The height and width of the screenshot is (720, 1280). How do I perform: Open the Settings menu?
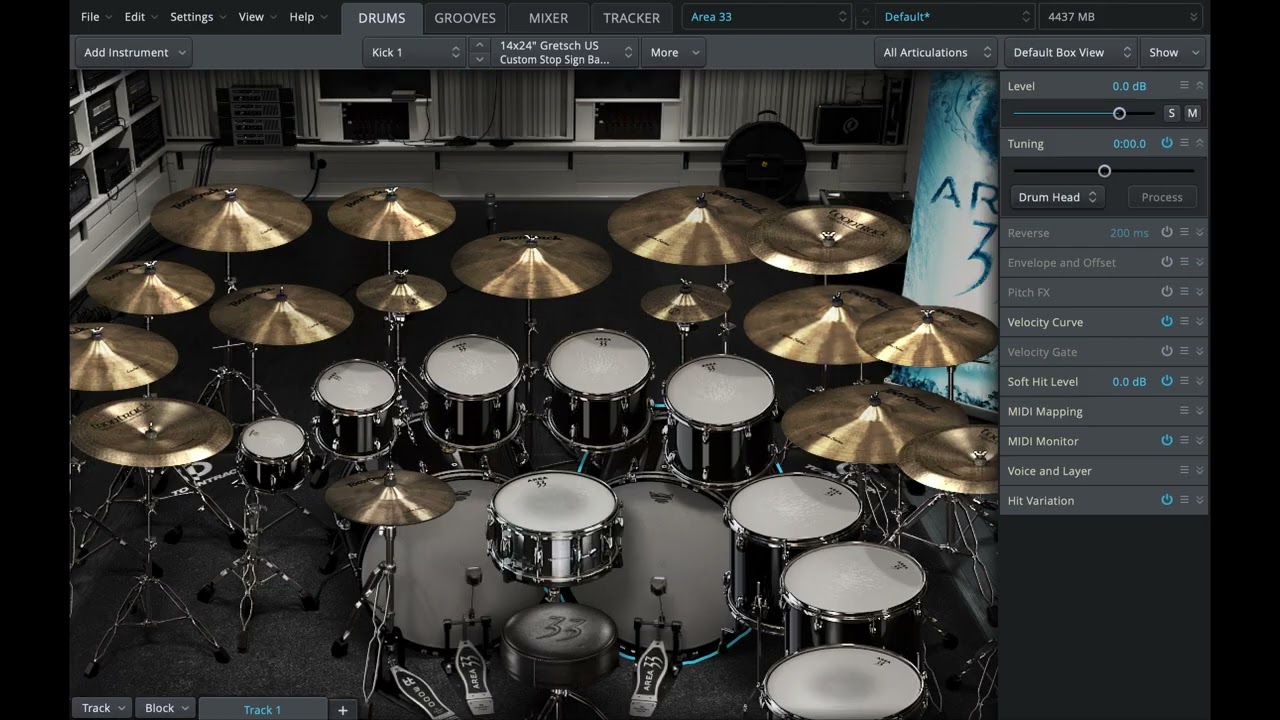point(197,17)
